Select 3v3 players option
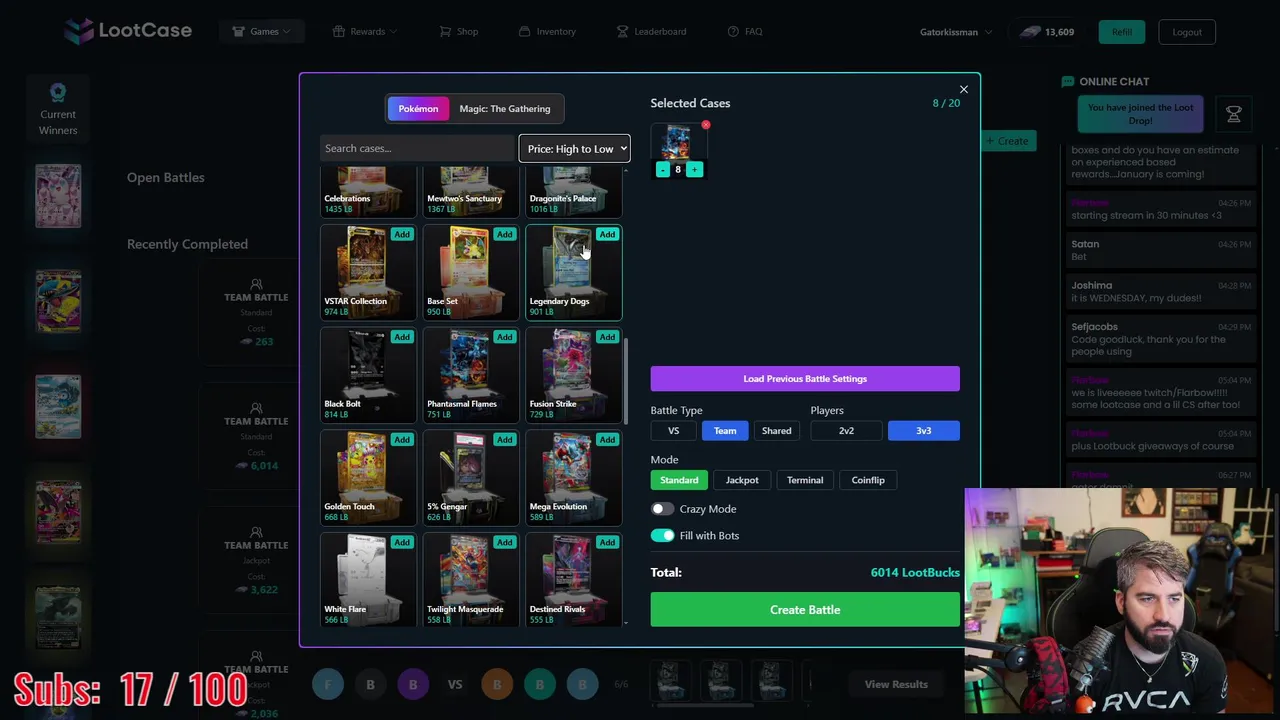Viewport: 1280px width, 720px height. (x=923, y=431)
